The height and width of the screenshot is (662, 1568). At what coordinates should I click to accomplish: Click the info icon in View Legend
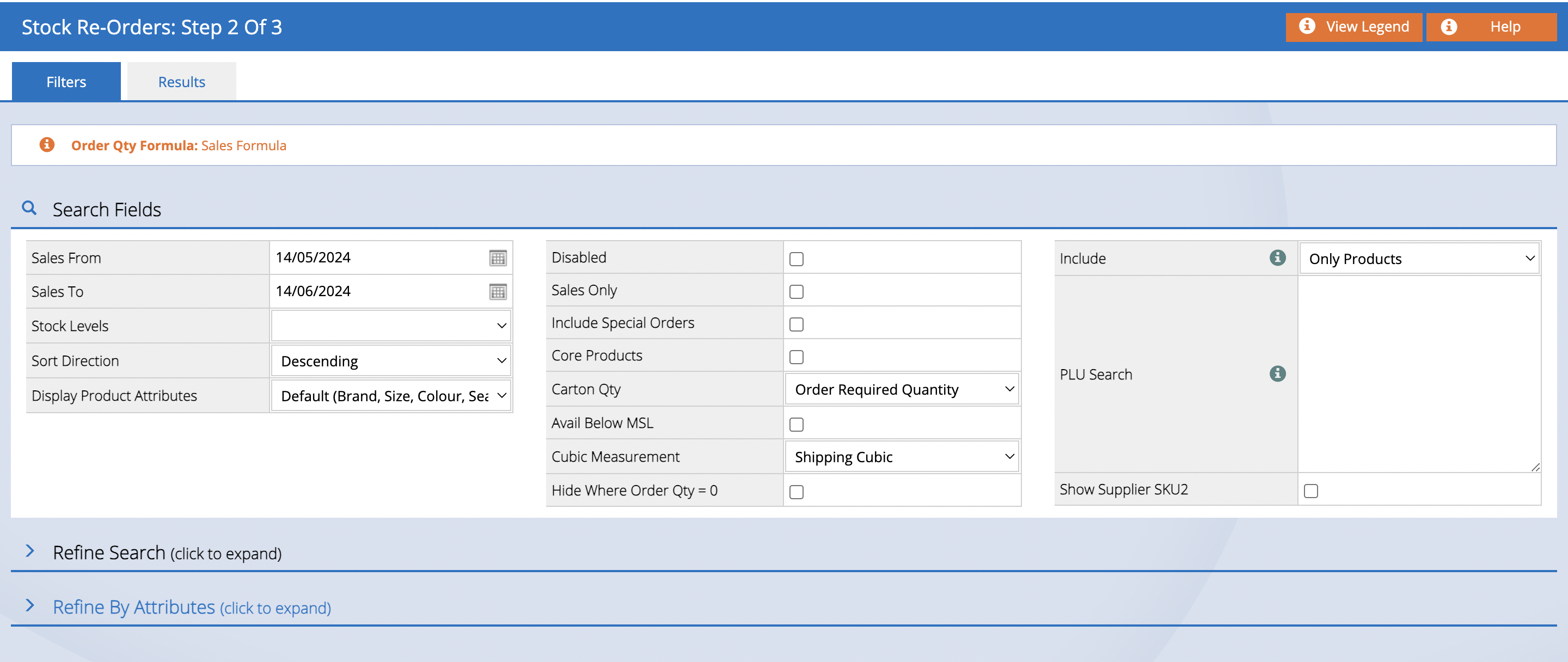click(1307, 26)
